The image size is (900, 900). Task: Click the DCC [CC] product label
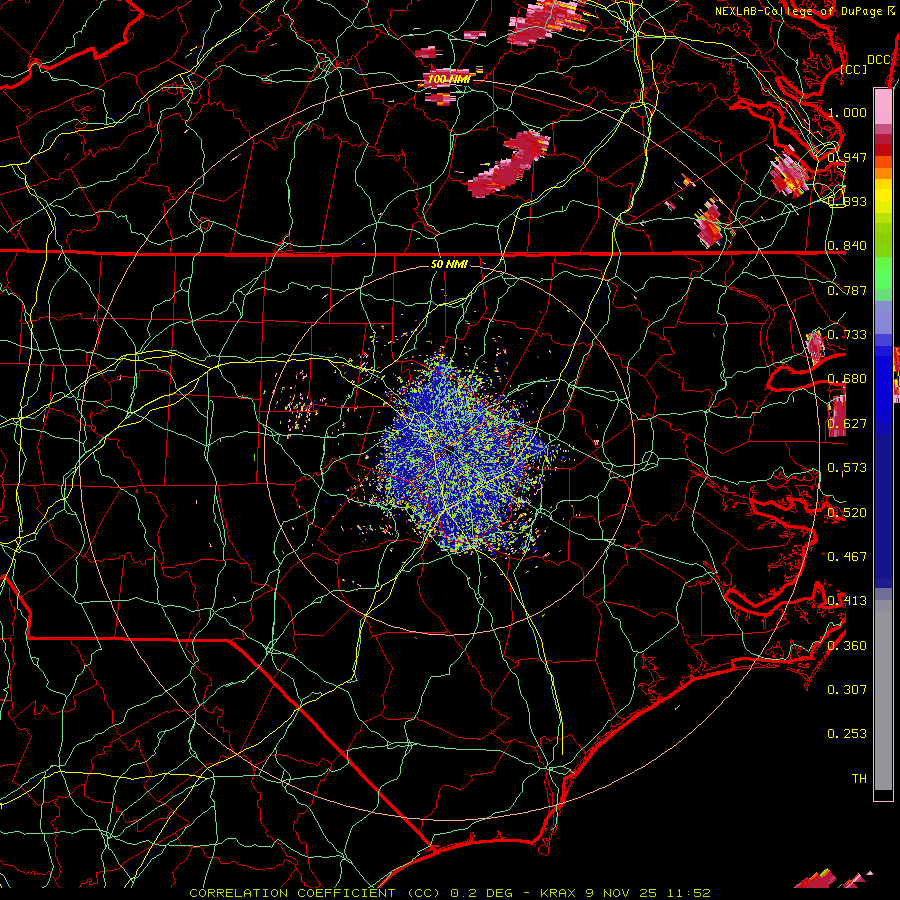tap(866, 64)
